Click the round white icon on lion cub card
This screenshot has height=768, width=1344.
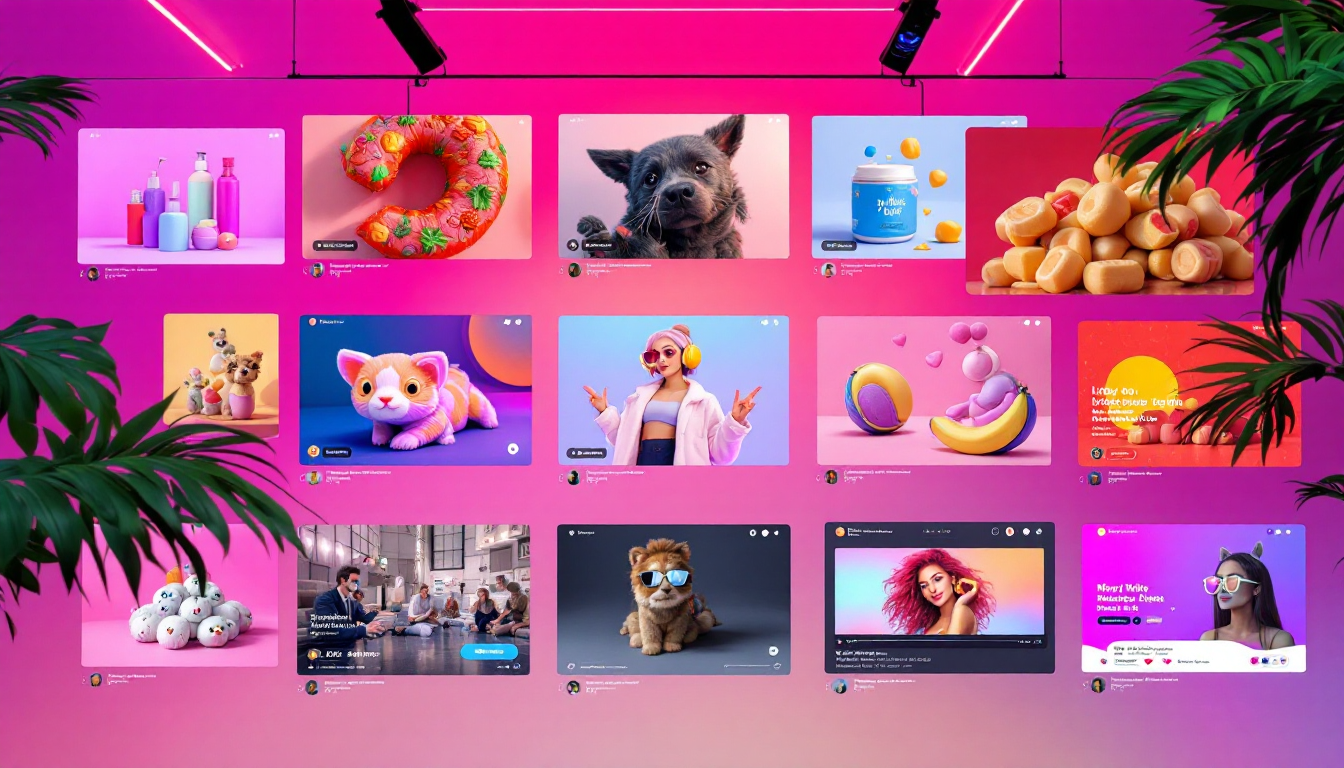pos(773,651)
